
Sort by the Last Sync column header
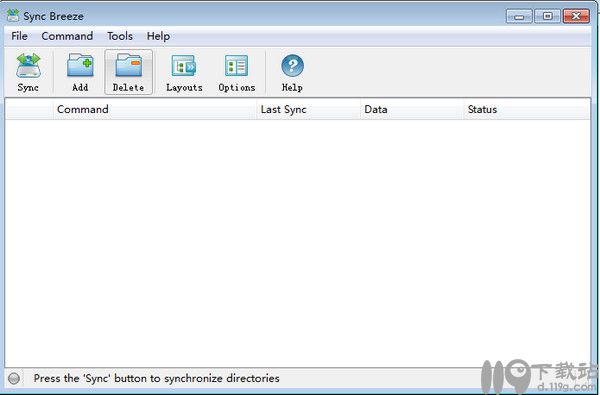(308, 109)
